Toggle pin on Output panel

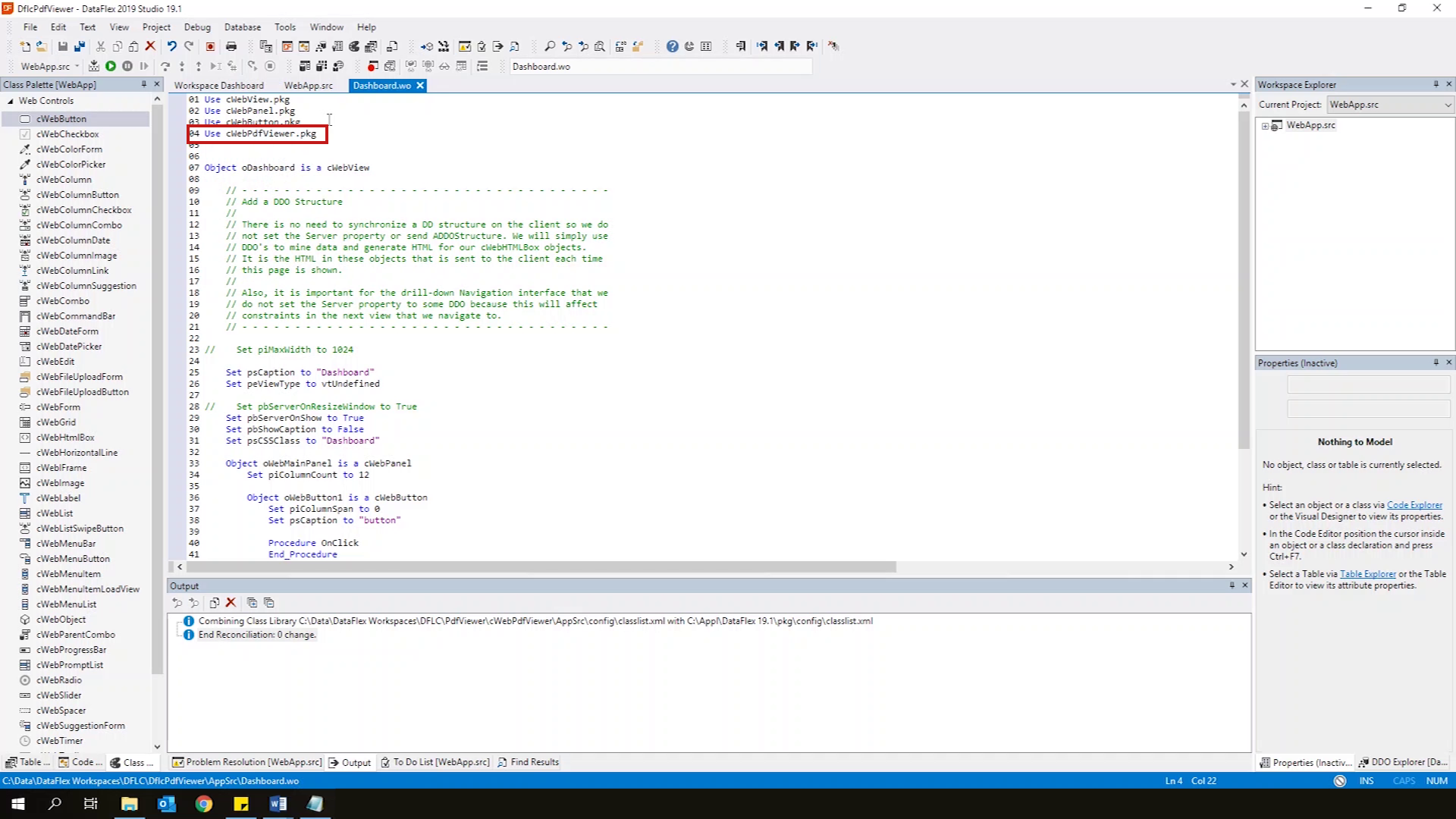tap(1232, 585)
